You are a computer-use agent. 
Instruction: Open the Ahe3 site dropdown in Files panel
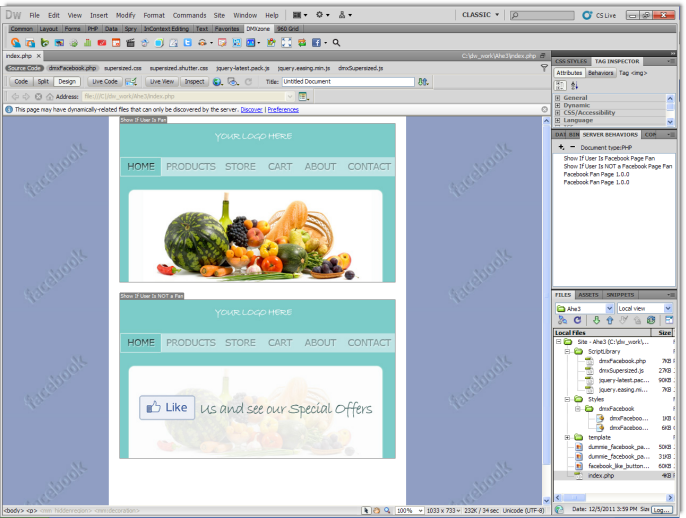609,308
